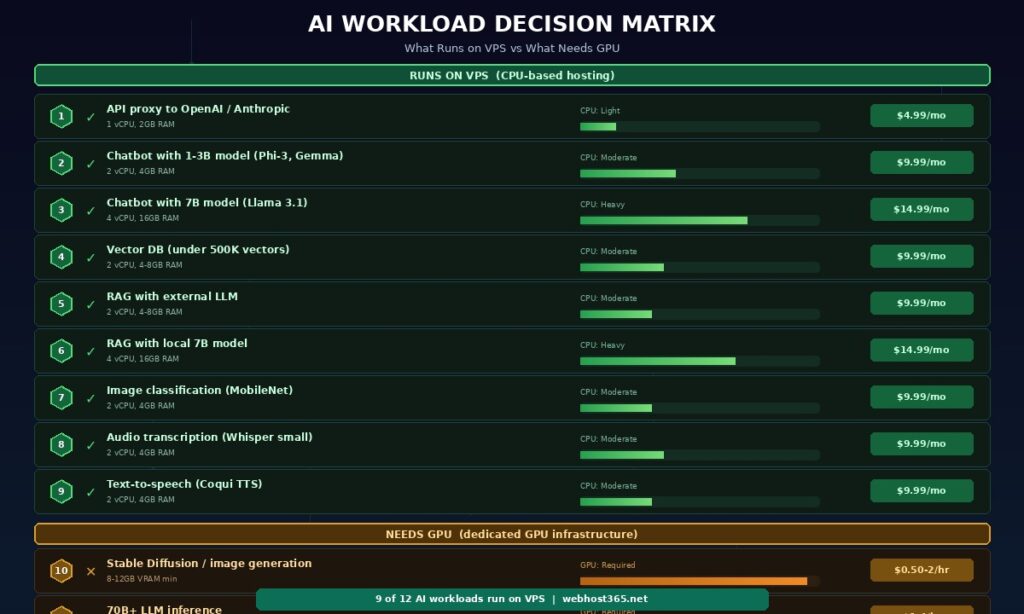The width and height of the screenshot is (1024, 614).
Task: Toggle the checkmark beside Chatbot with 1-3B model
Action: tap(90, 163)
